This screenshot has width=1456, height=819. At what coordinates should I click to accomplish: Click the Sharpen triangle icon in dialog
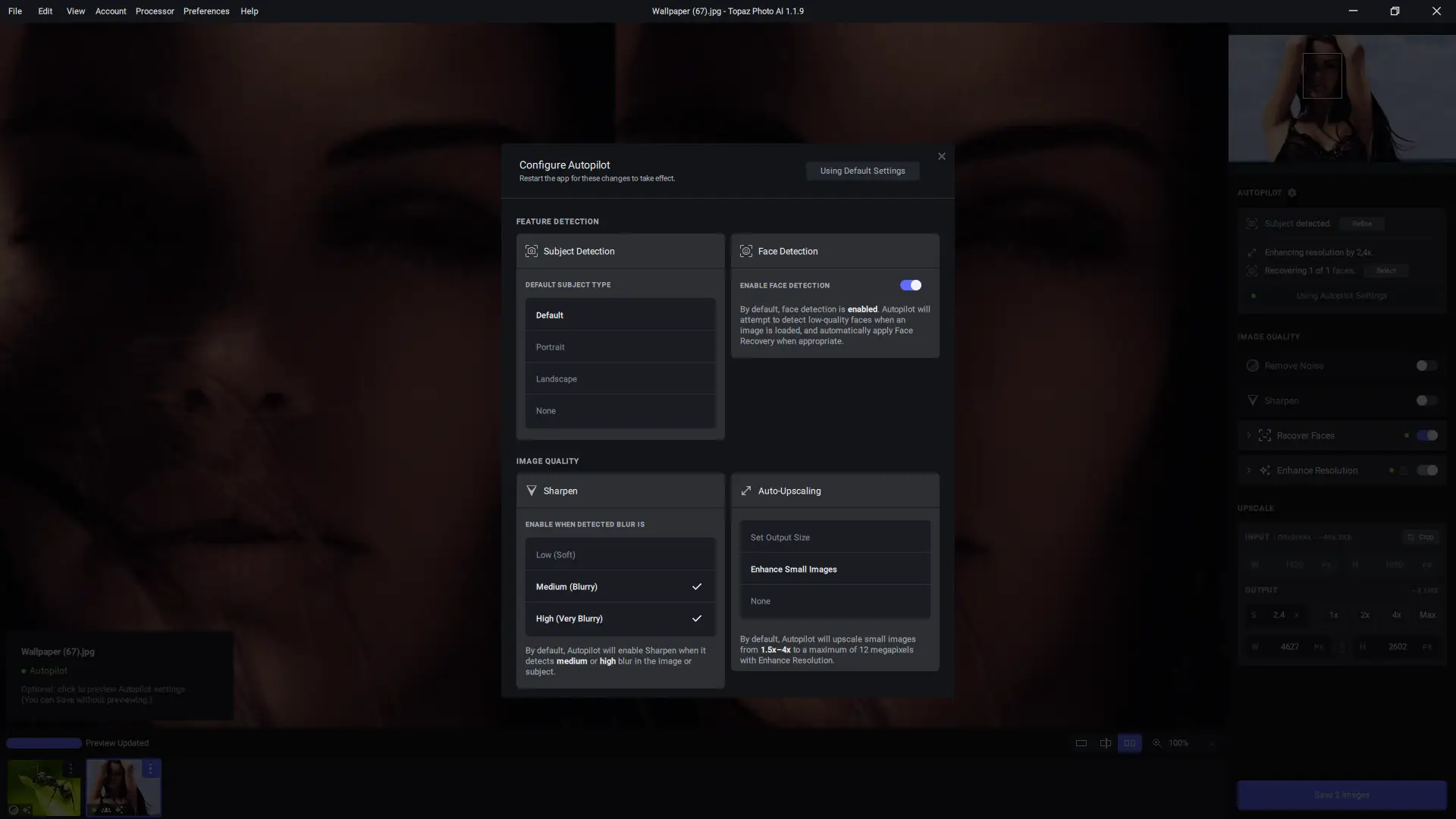tap(532, 491)
